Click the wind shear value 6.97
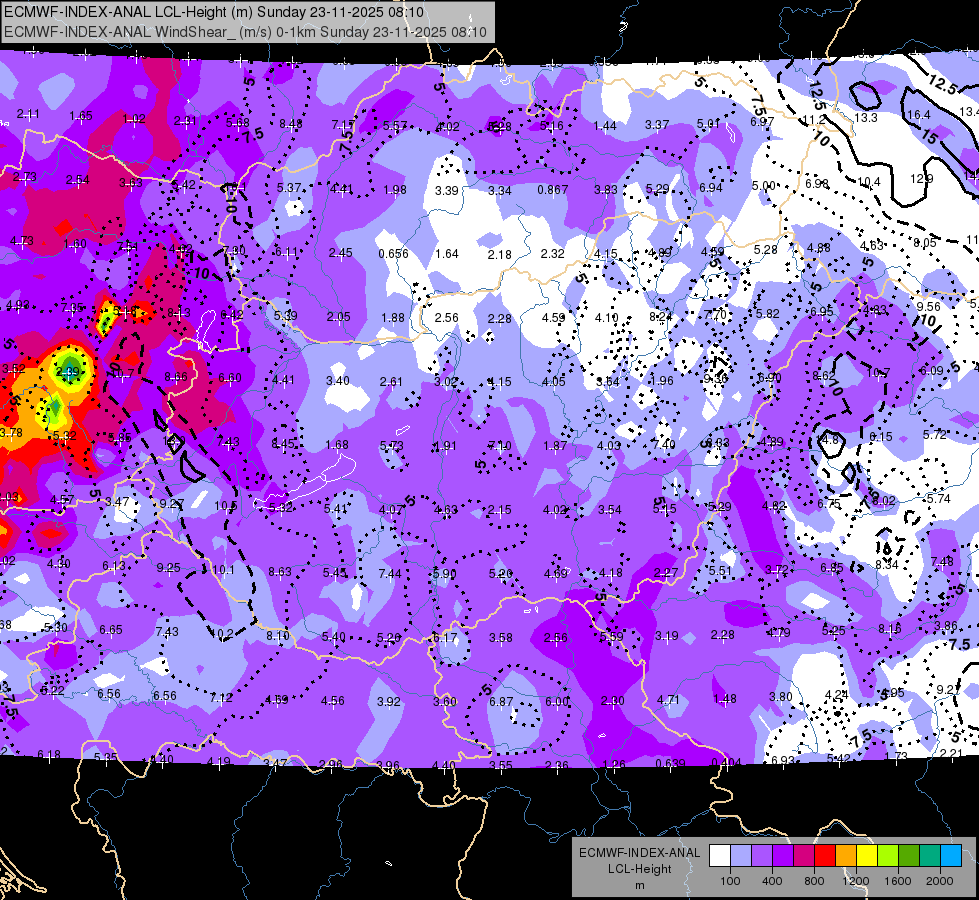The height and width of the screenshot is (900, 979). (762, 122)
